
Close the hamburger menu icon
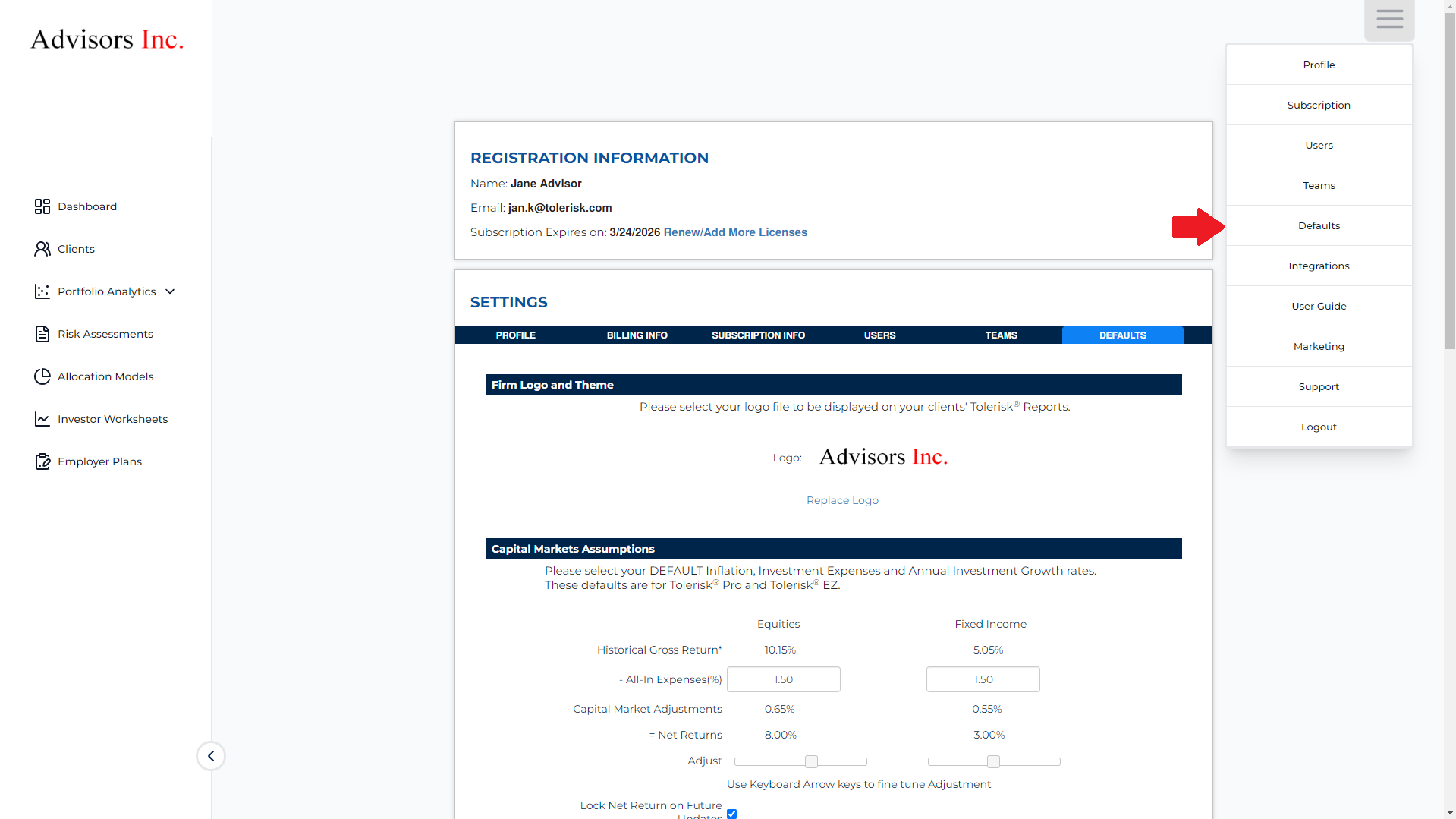[1388, 19]
